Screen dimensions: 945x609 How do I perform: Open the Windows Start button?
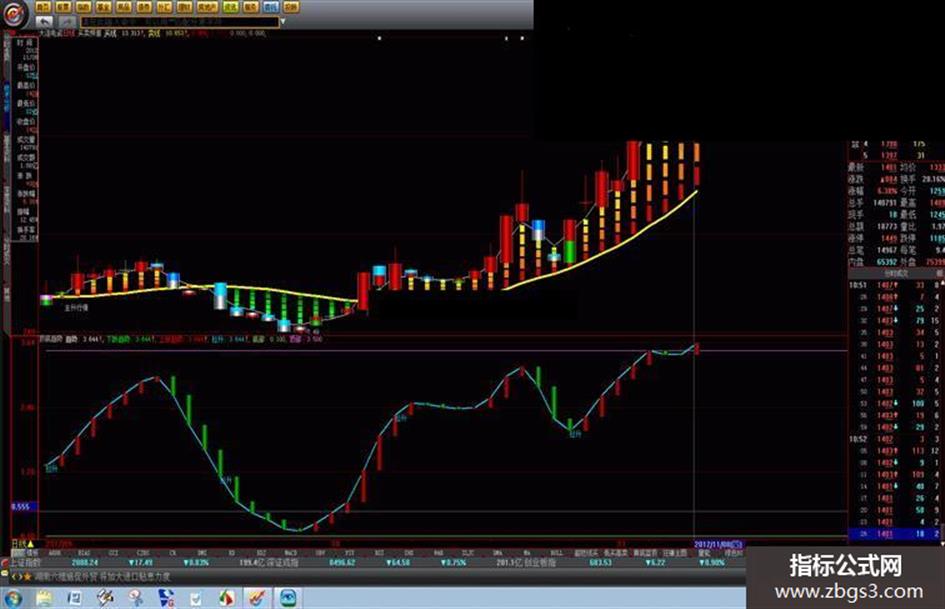(x=13, y=598)
